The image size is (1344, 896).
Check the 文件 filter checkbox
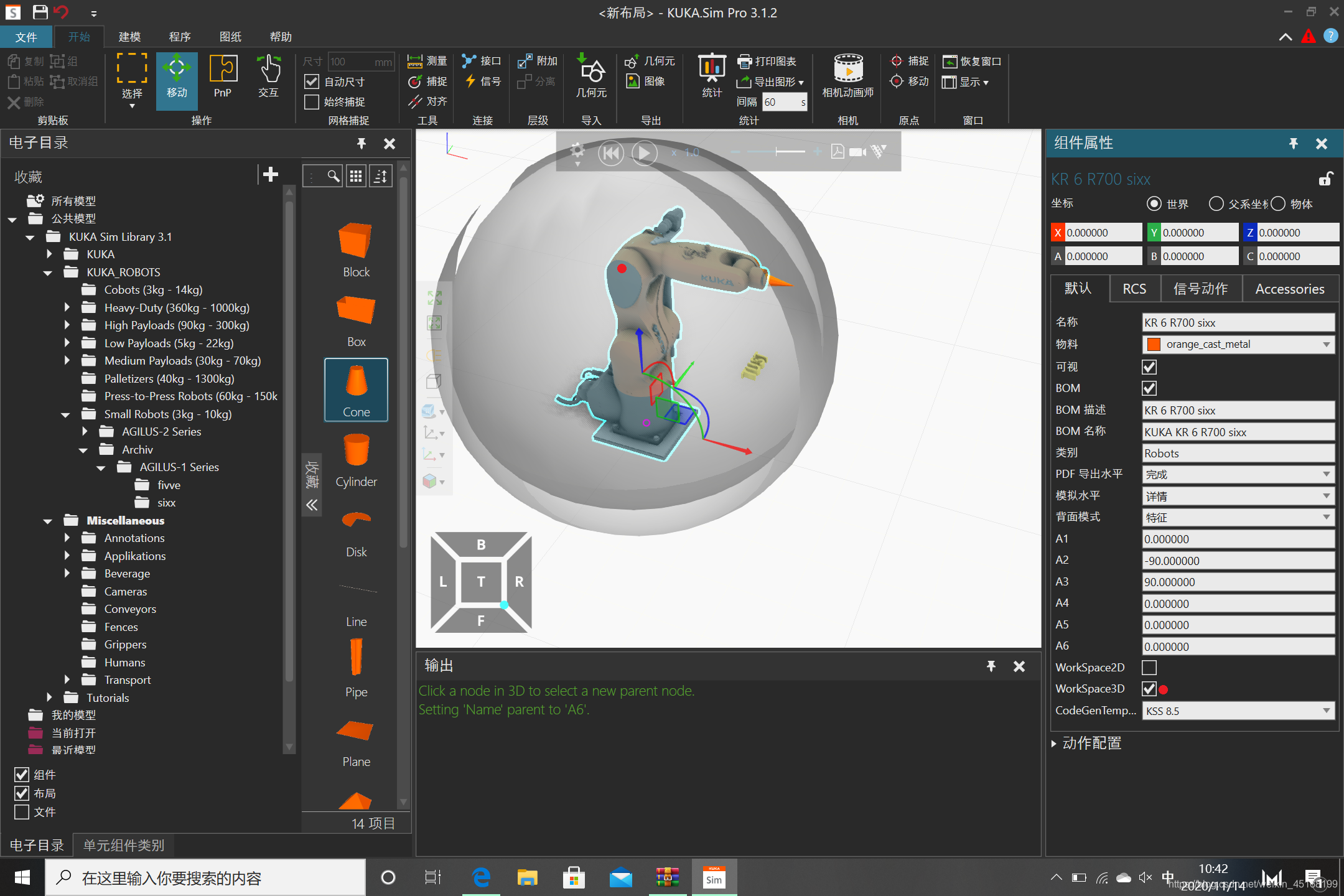pos(22,812)
